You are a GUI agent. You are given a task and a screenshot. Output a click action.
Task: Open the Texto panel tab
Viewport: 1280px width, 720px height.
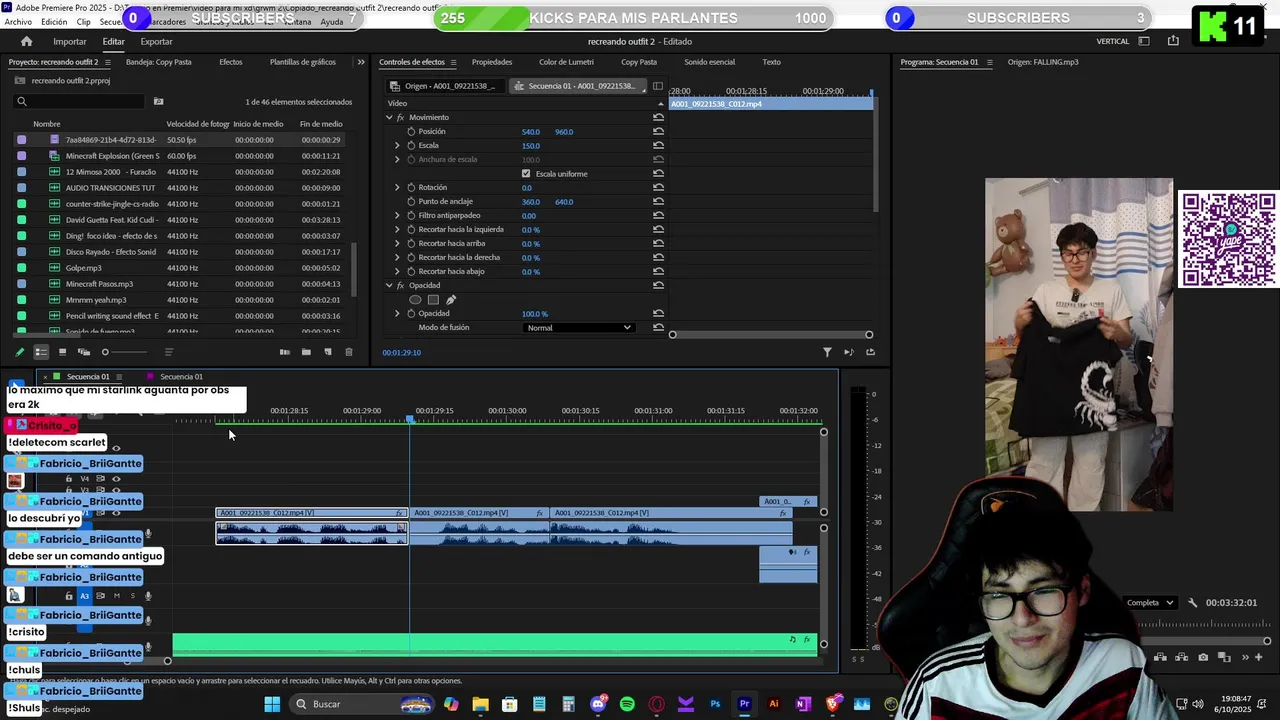[x=772, y=62]
